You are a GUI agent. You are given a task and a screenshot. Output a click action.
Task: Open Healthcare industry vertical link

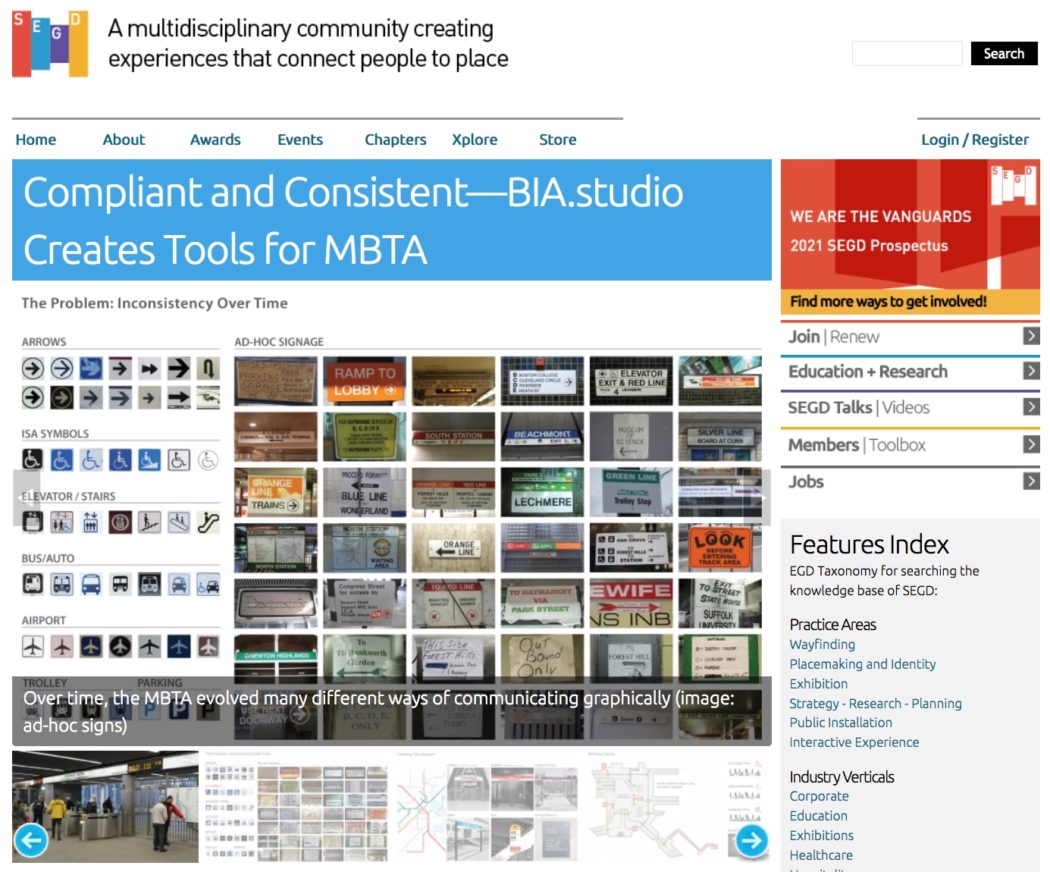coord(821,855)
